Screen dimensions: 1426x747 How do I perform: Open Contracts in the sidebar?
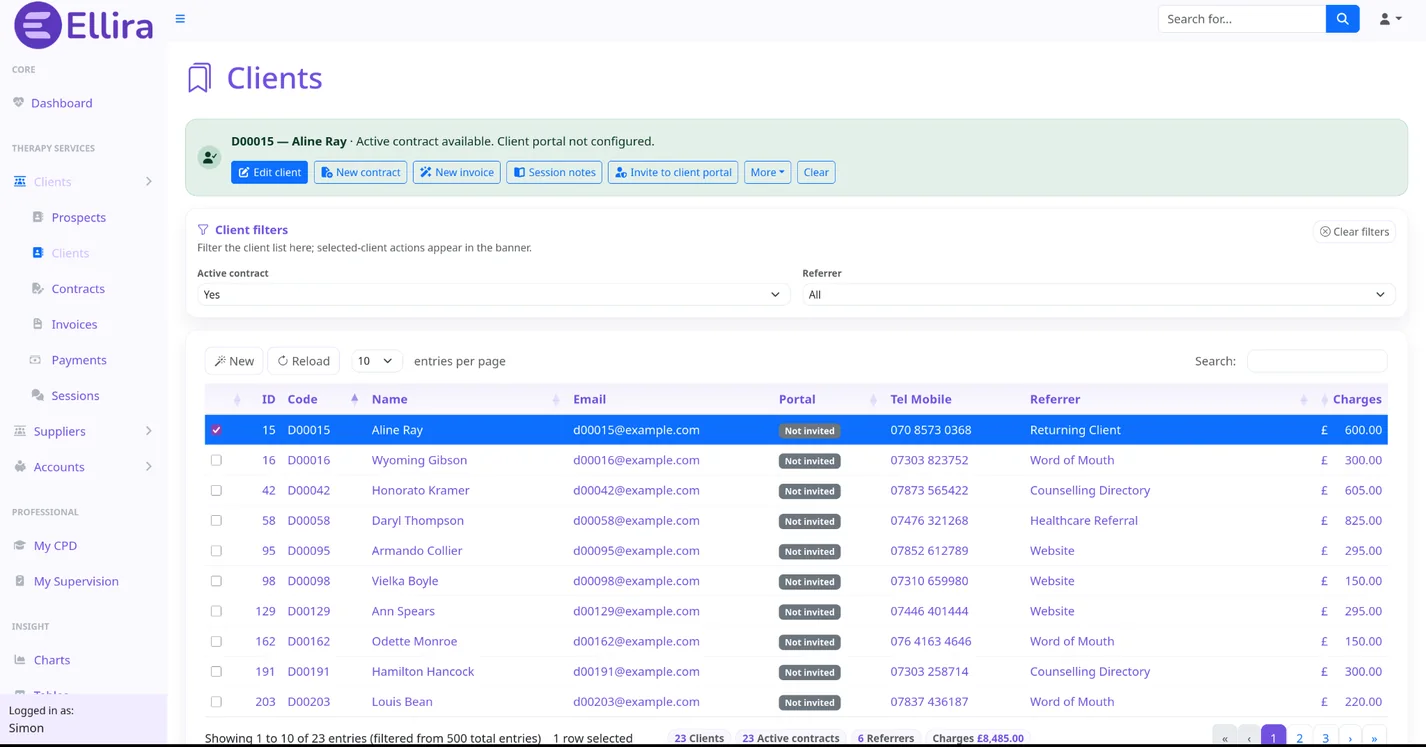point(78,289)
